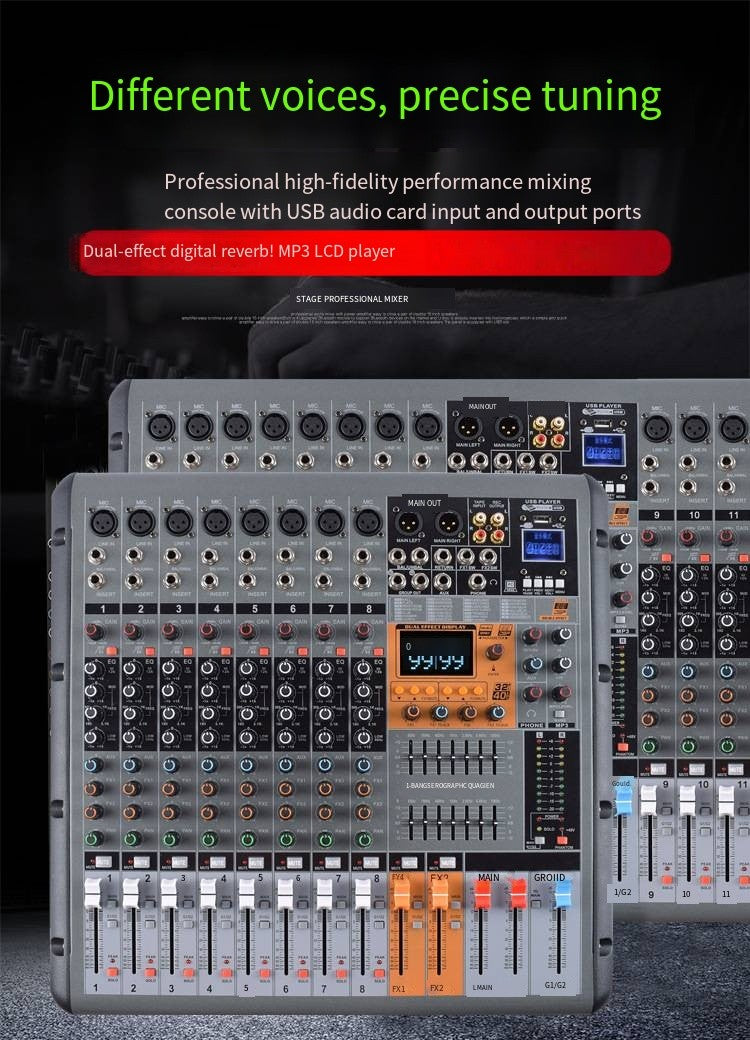Click the headline 'Different voices, precise tuning'
The width and height of the screenshot is (750, 1040).
[x=375, y=97]
